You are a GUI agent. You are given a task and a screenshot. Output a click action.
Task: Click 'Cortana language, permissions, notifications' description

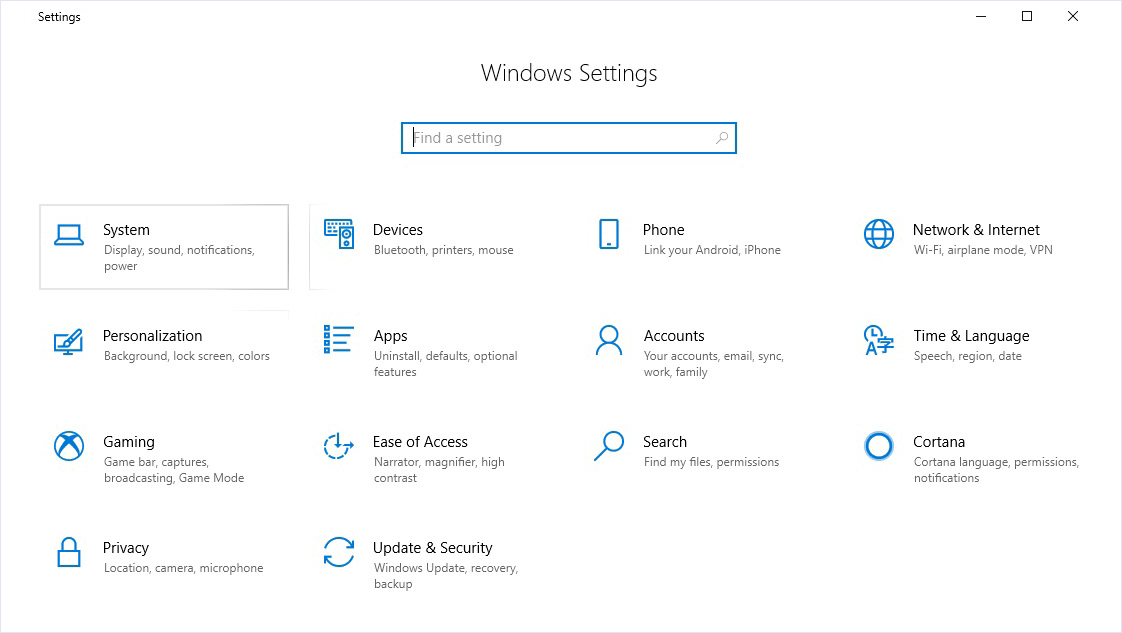[x=996, y=470]
